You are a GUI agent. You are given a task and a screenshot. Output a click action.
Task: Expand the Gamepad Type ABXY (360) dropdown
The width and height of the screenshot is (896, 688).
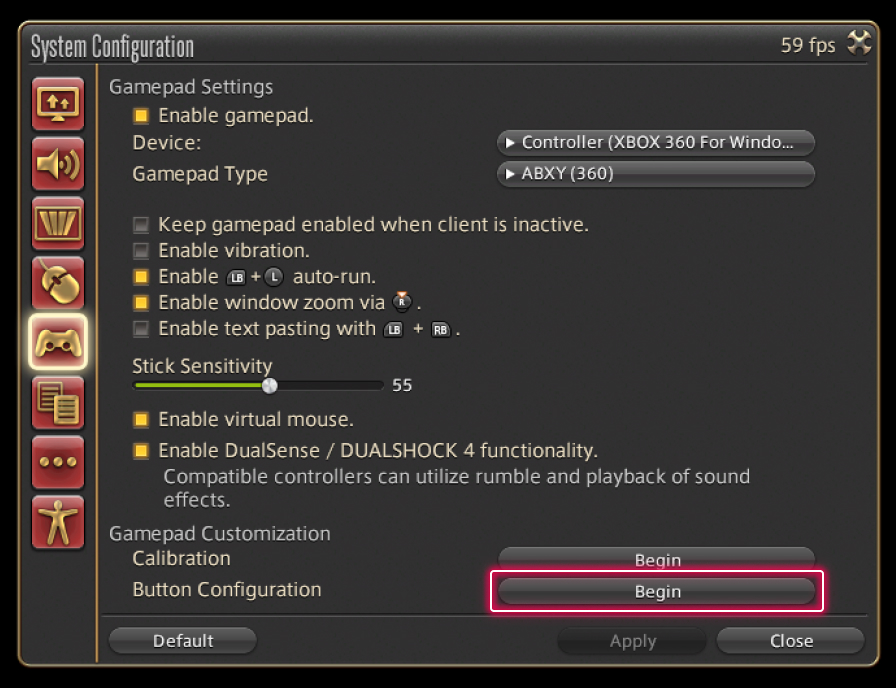point(656,174)
